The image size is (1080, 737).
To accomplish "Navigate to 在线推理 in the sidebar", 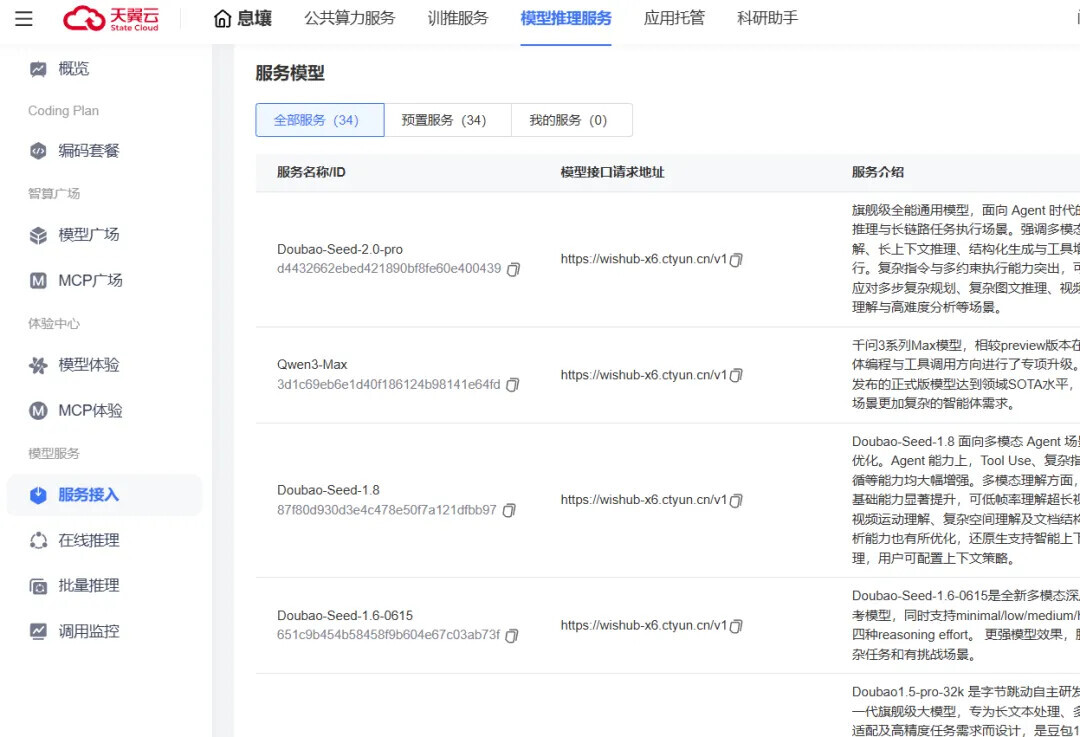I will click(x=88, y=540).
